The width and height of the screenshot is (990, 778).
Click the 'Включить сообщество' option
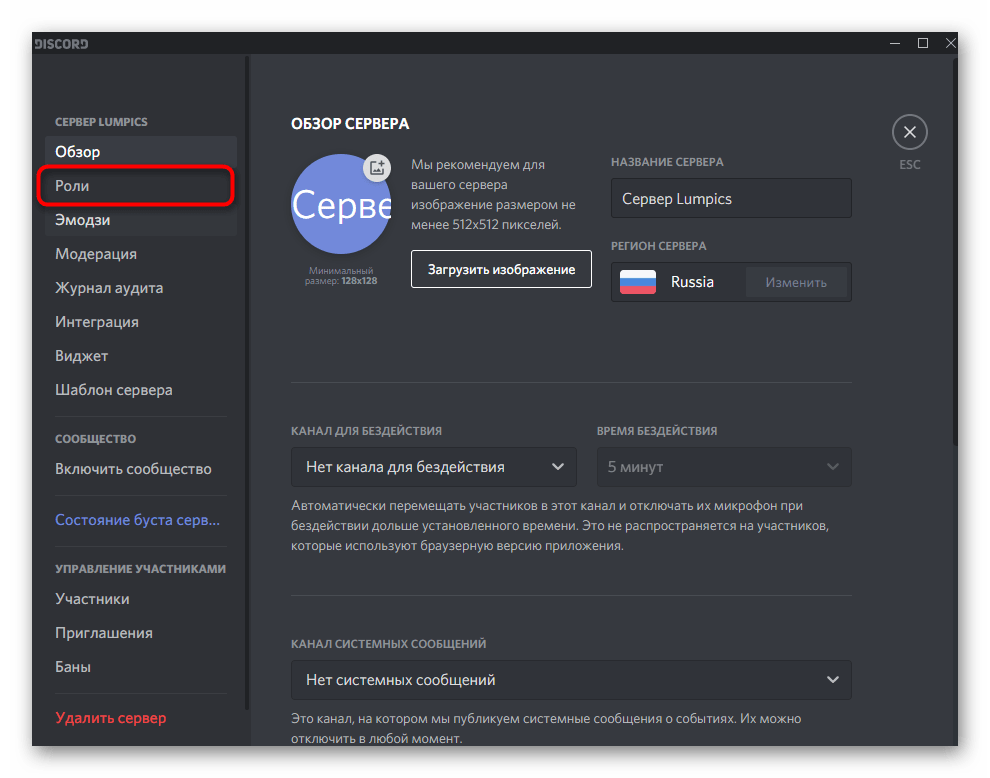coord(132,467)
